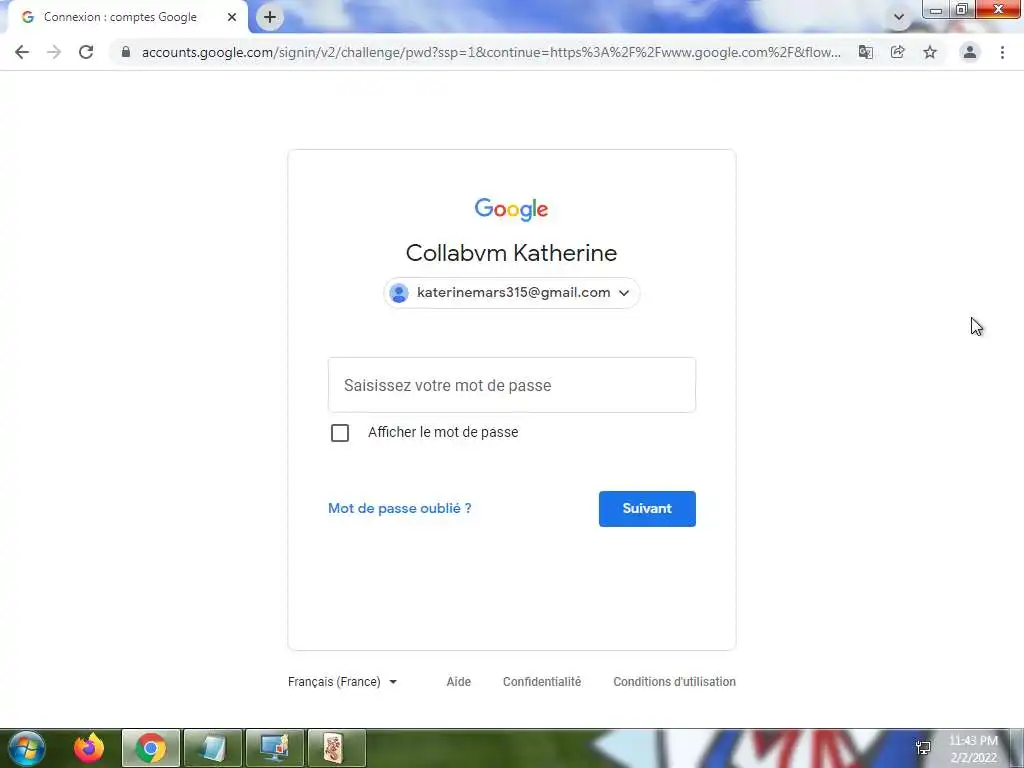Image resolution: width=1024 pixels, height=768 pixels.
Task: Open the Confidentialité link
Action: [x=541, y=681]
